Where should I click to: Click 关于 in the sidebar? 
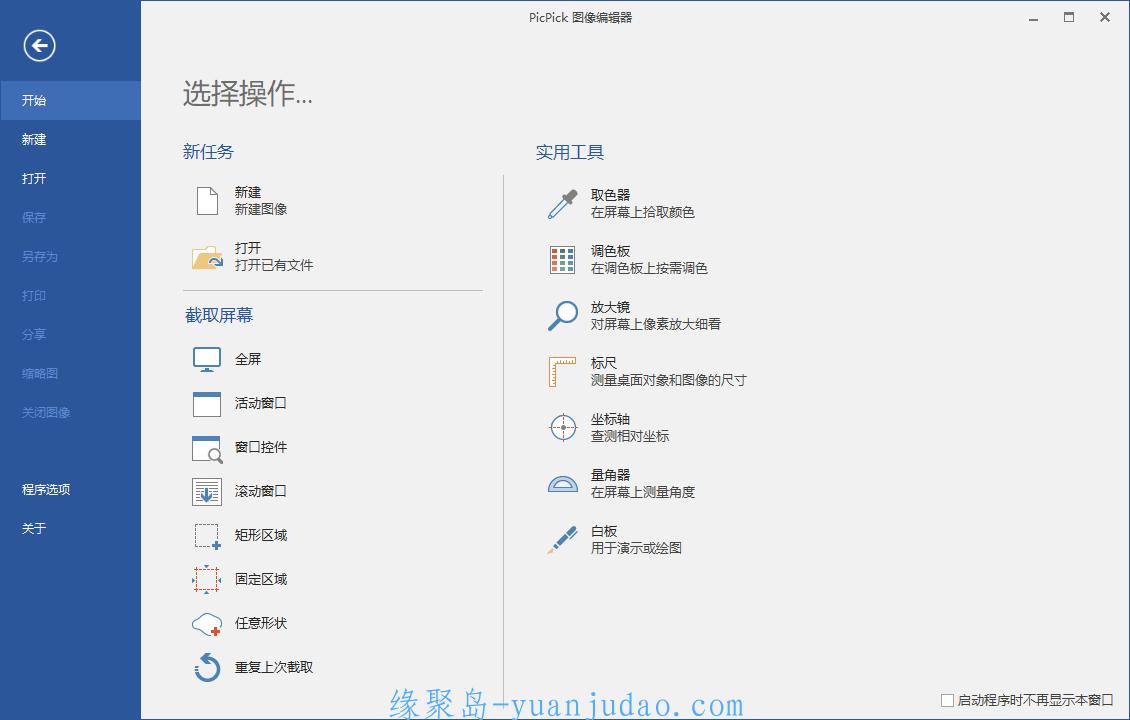[35, 529]
